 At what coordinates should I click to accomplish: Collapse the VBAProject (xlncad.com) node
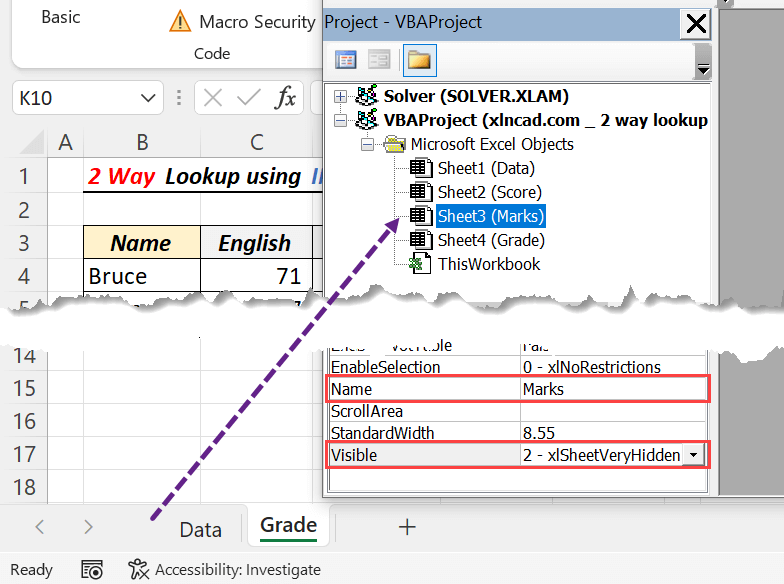pyautogui.click(x=340, y=120)
